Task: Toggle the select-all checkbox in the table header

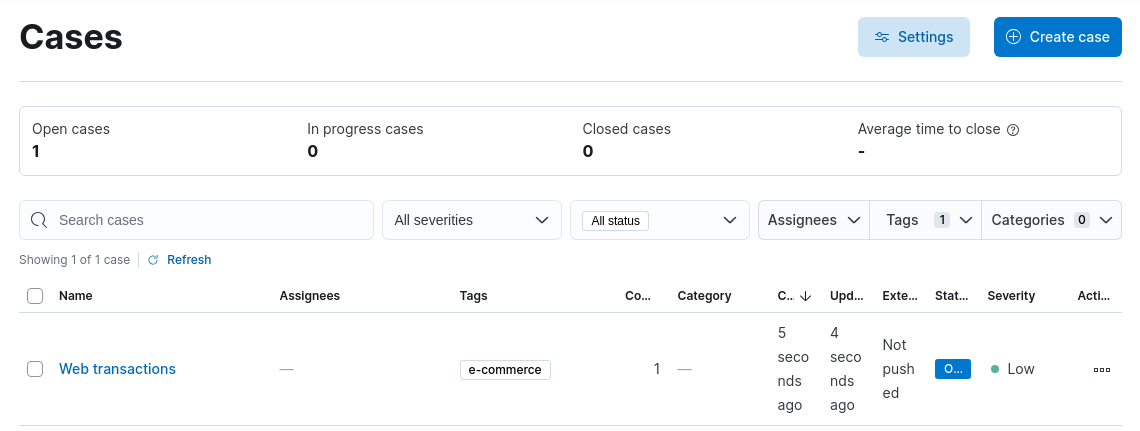Action: pos(35,296)
